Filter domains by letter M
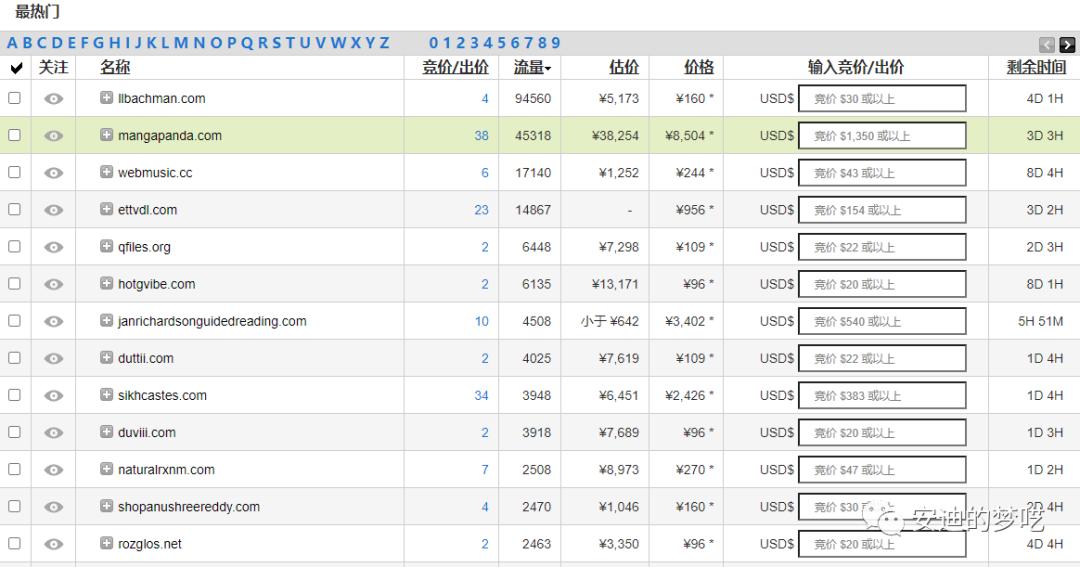1080x567 pixels. coord(181,43)
